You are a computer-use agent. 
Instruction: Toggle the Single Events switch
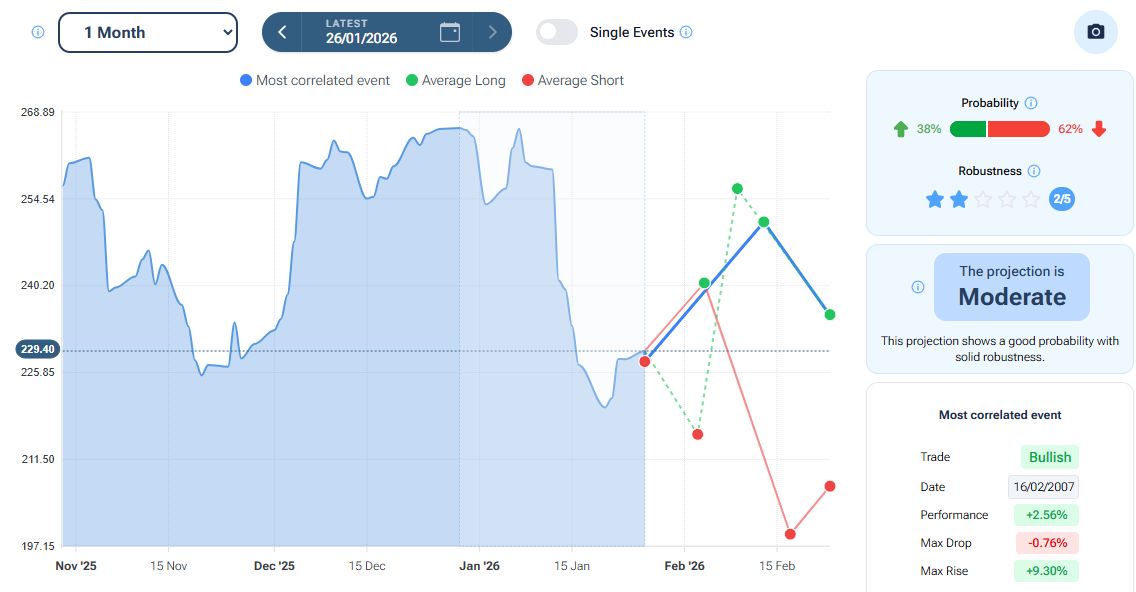pyautogui.click(x=557, y=32)
